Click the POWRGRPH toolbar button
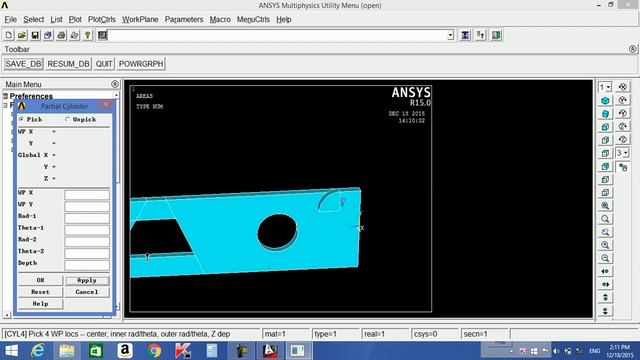Screen dimensions: 640x360 coord(141,64)
